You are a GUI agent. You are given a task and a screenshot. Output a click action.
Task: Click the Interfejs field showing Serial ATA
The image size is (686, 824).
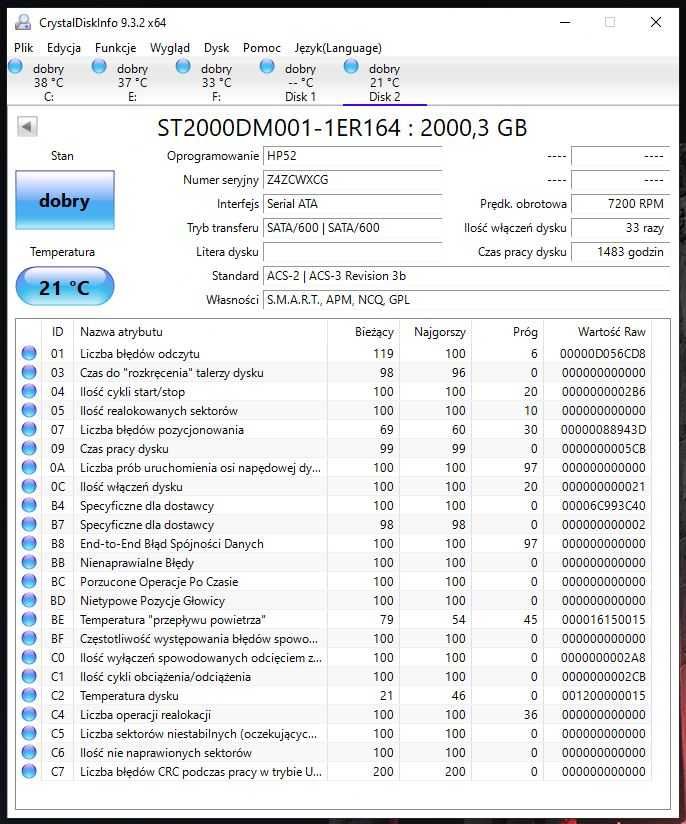coord(352,204)
